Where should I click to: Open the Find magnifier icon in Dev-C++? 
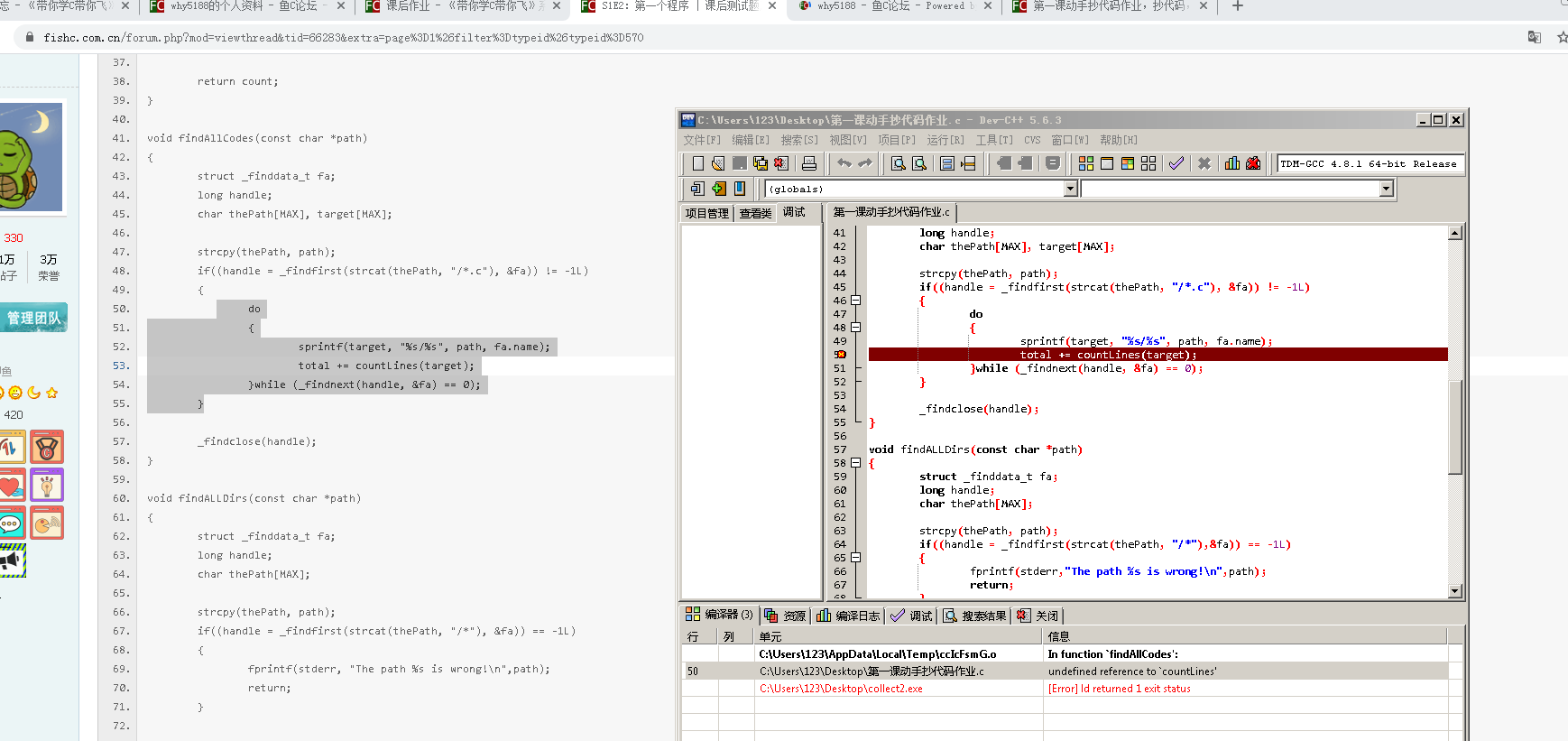pyautogui.click(x=899, y=163)
